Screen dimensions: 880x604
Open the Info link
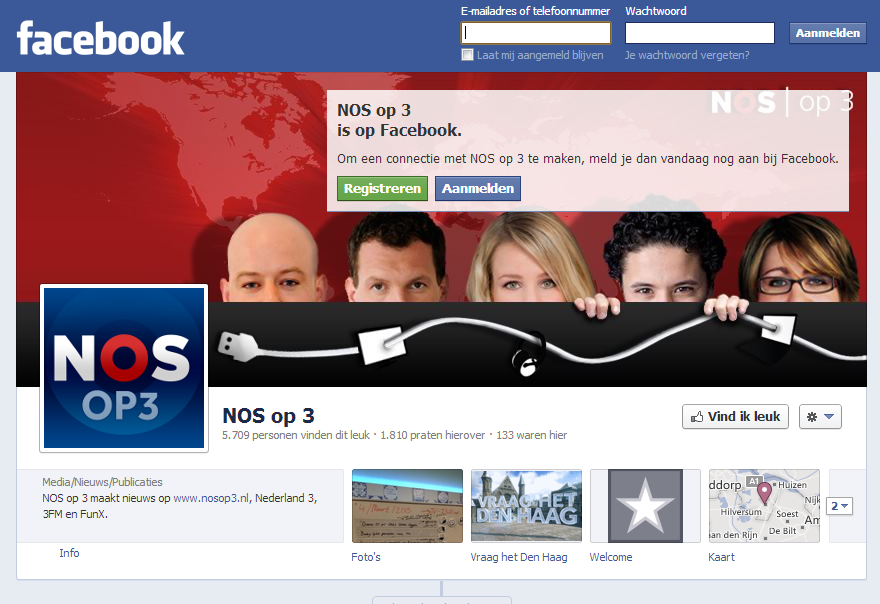click(69, 553)
